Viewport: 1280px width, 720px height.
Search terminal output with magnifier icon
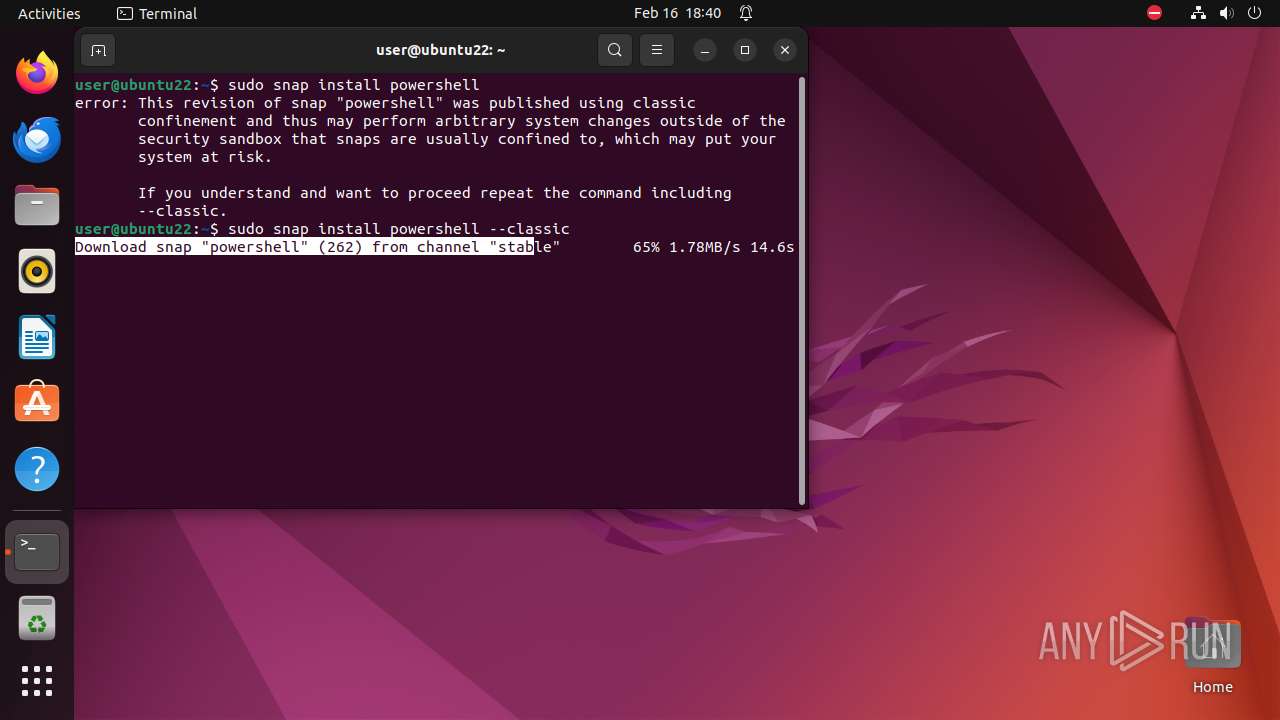(615, 50)
